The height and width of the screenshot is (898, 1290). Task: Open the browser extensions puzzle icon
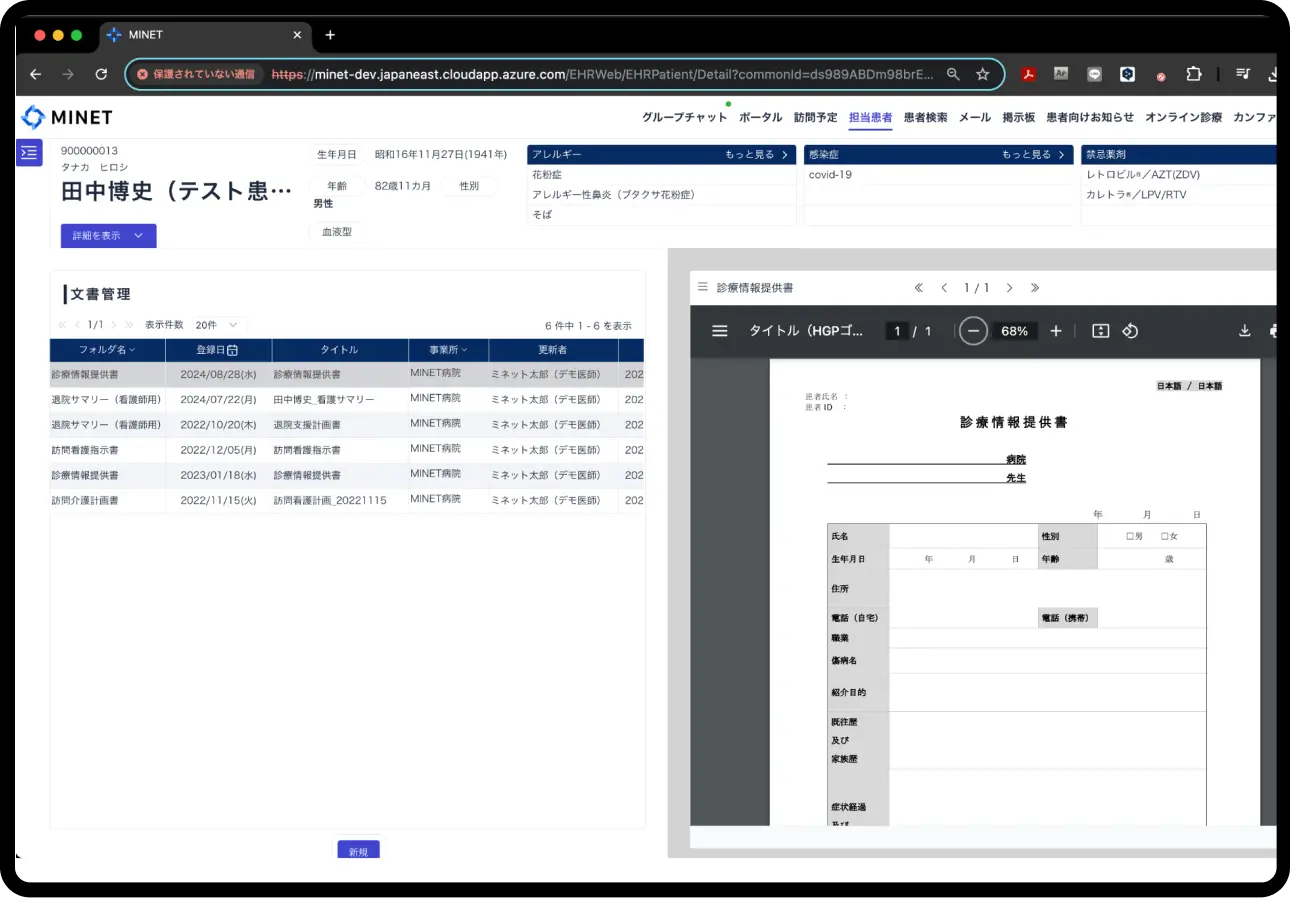(1194, 74)
